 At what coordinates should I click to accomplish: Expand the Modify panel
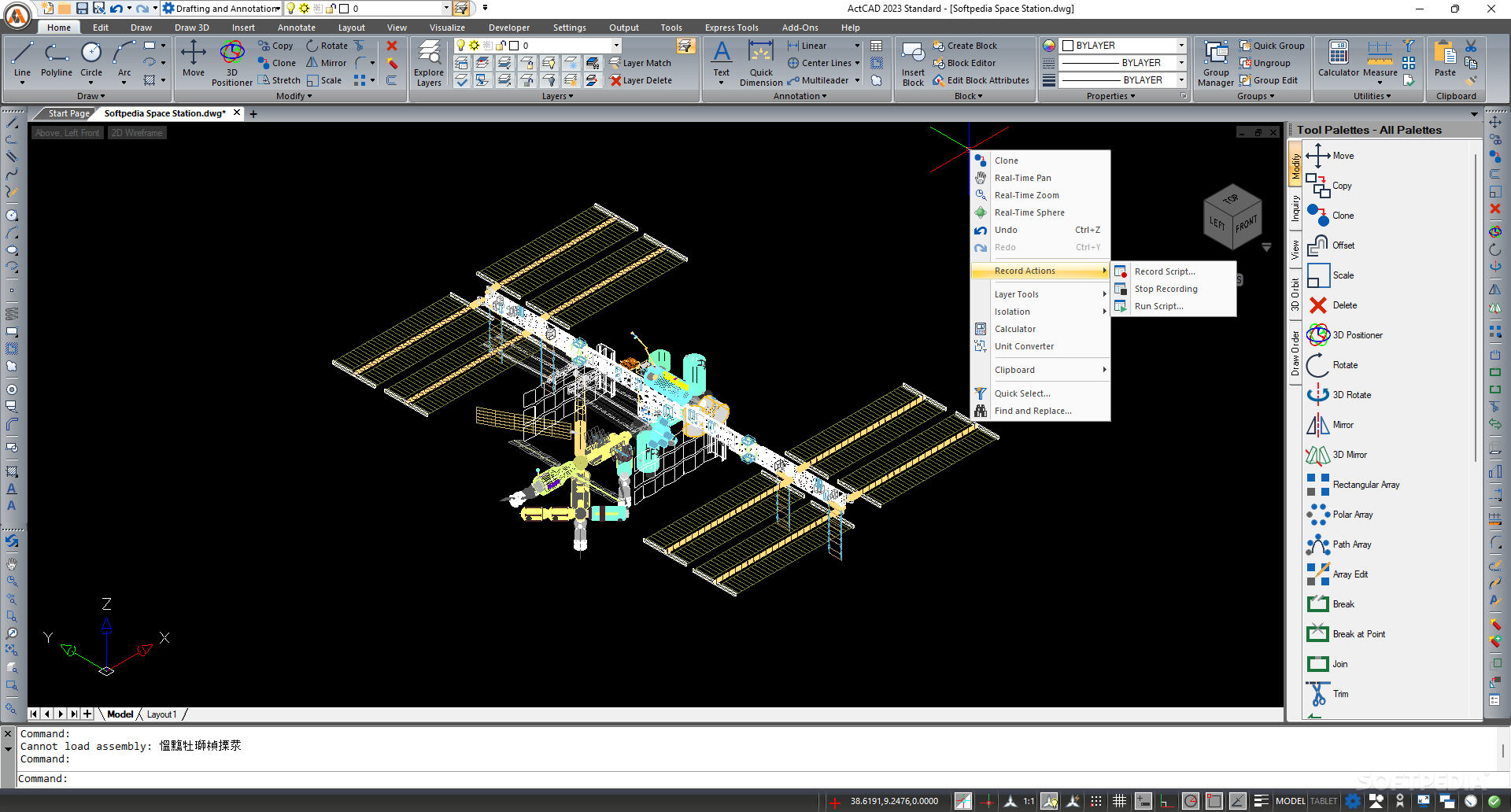294,96
